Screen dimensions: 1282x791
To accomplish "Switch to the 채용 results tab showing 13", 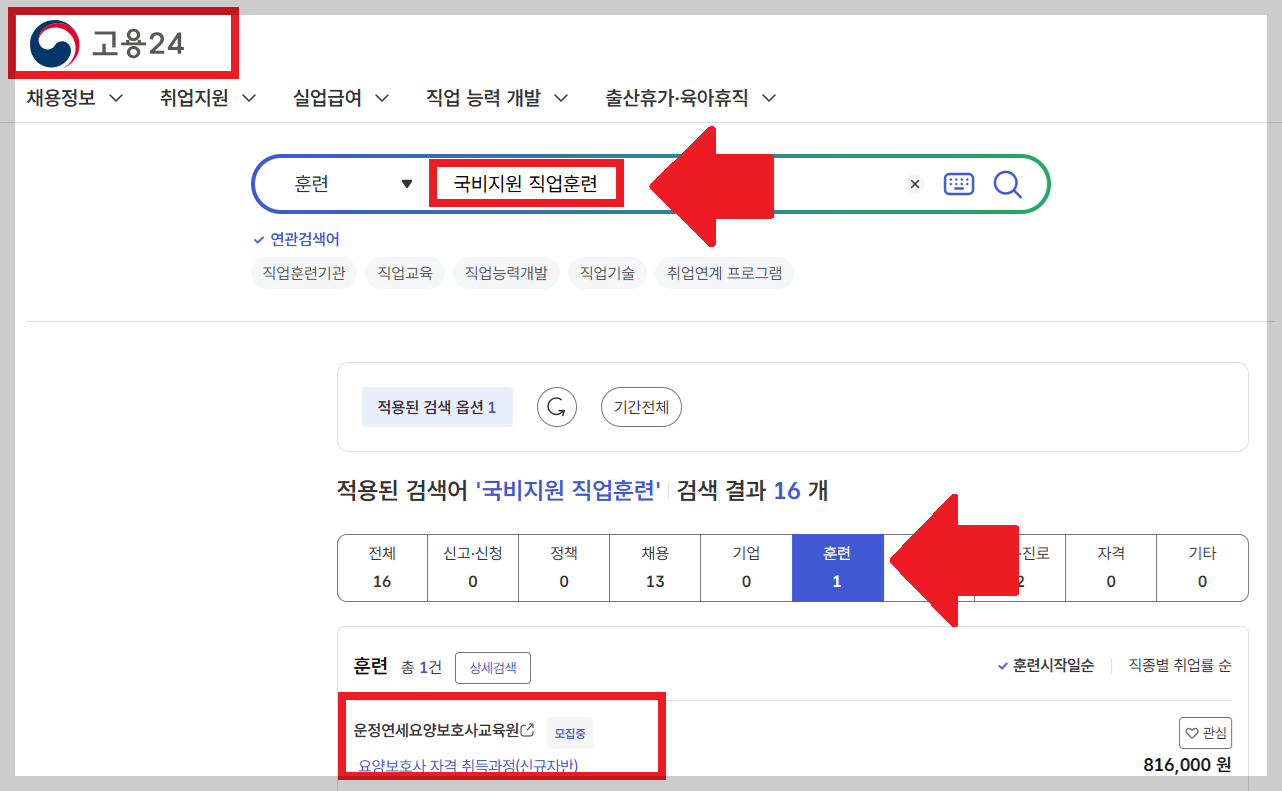I will 655,567.
